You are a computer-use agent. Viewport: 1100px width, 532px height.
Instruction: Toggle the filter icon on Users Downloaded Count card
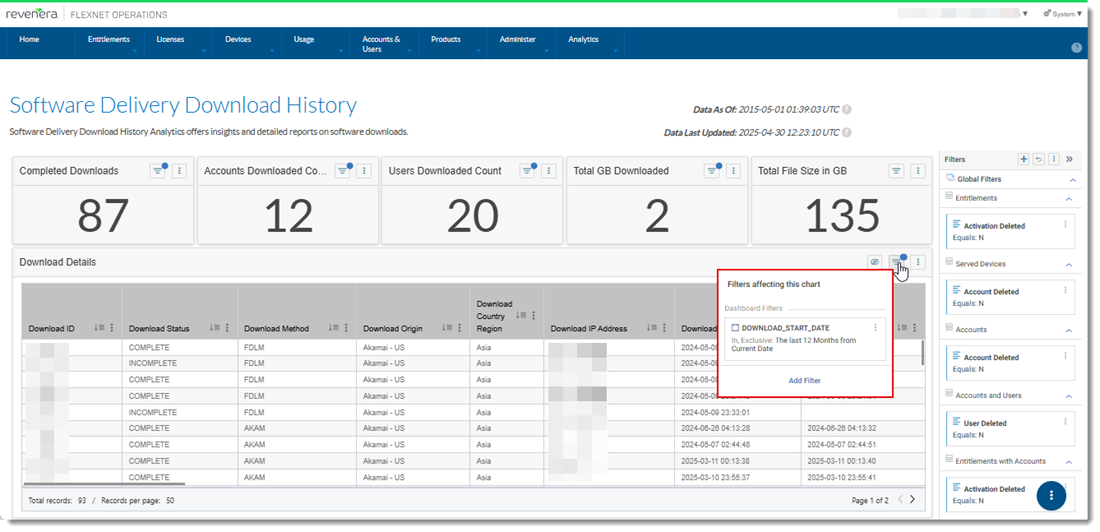[527, 171]
